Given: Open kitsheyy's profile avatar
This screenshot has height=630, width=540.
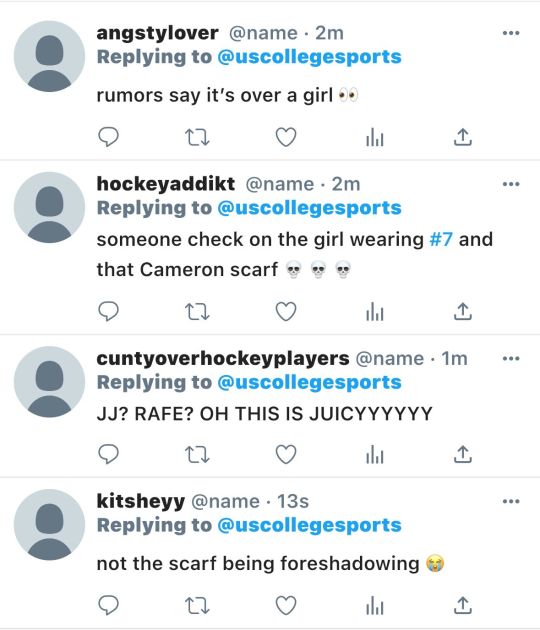Looking at the screenshot, I should coord(49,525).
